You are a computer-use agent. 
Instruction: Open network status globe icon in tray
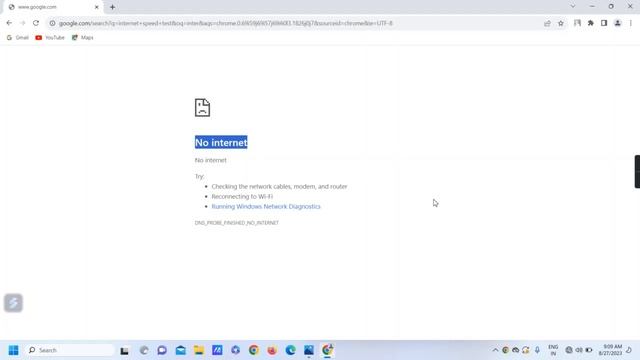569,350
